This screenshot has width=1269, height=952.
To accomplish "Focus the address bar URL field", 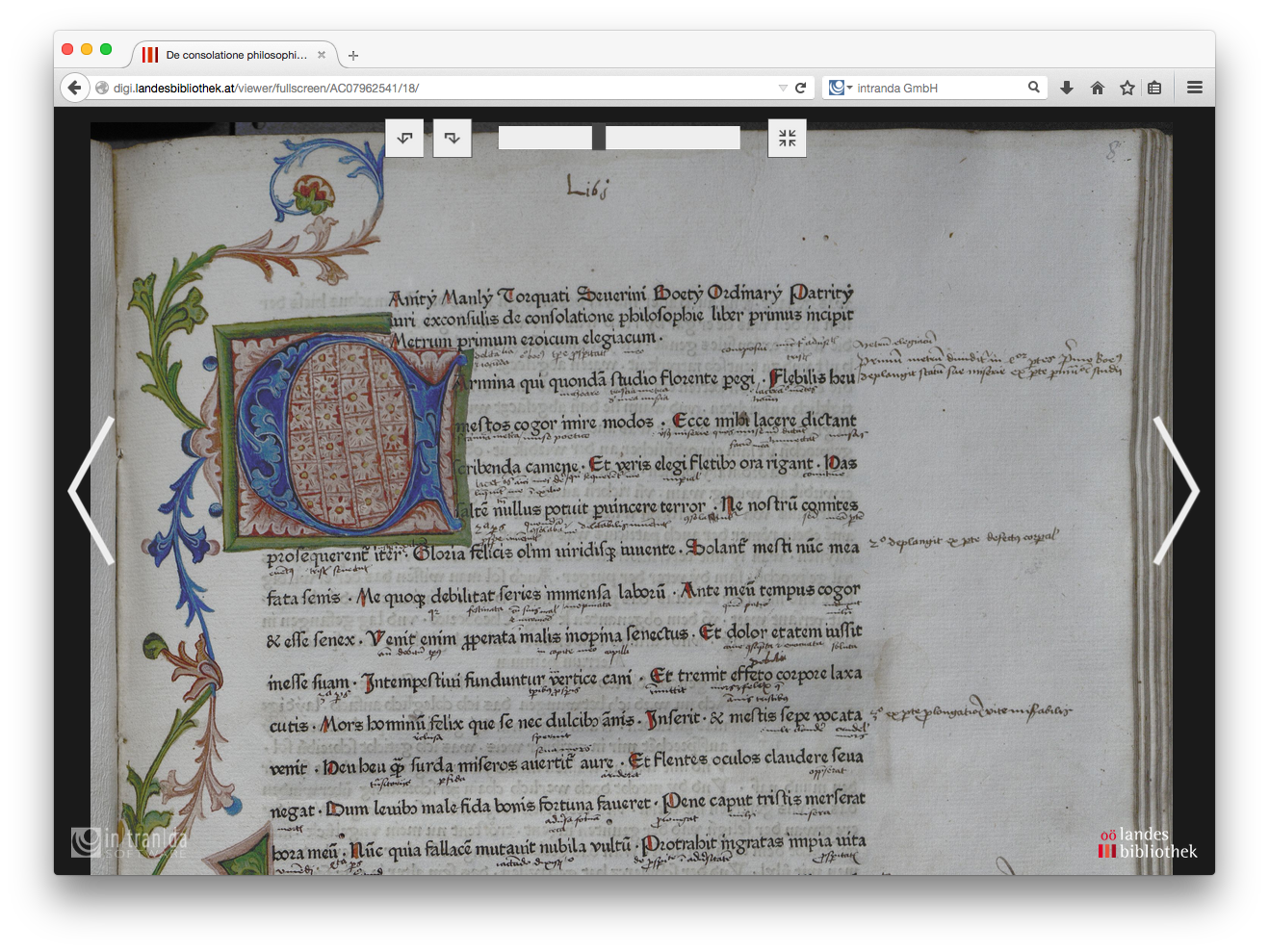I will (443, 88).
